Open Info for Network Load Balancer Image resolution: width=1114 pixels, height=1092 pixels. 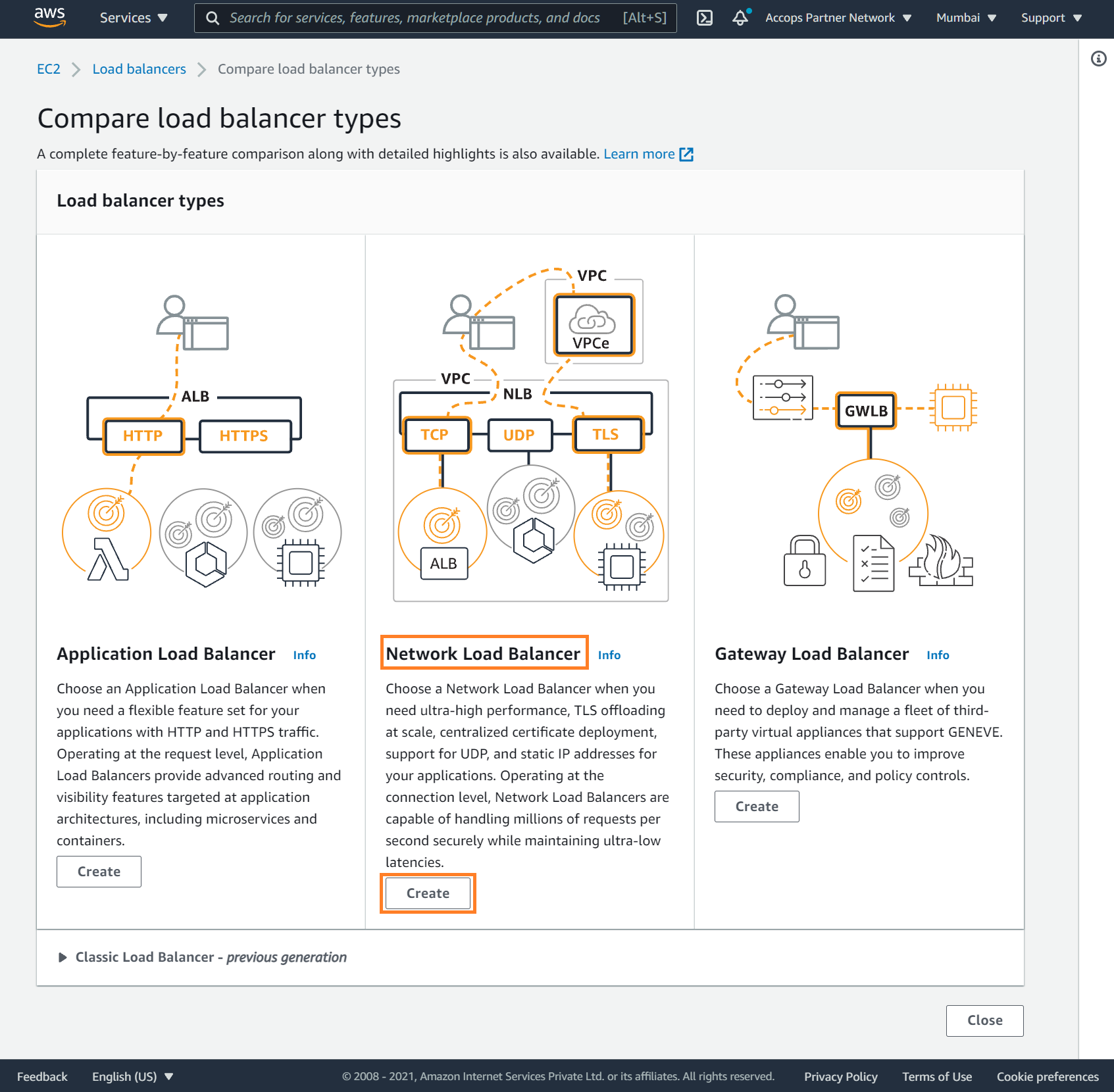pos(609,655)
